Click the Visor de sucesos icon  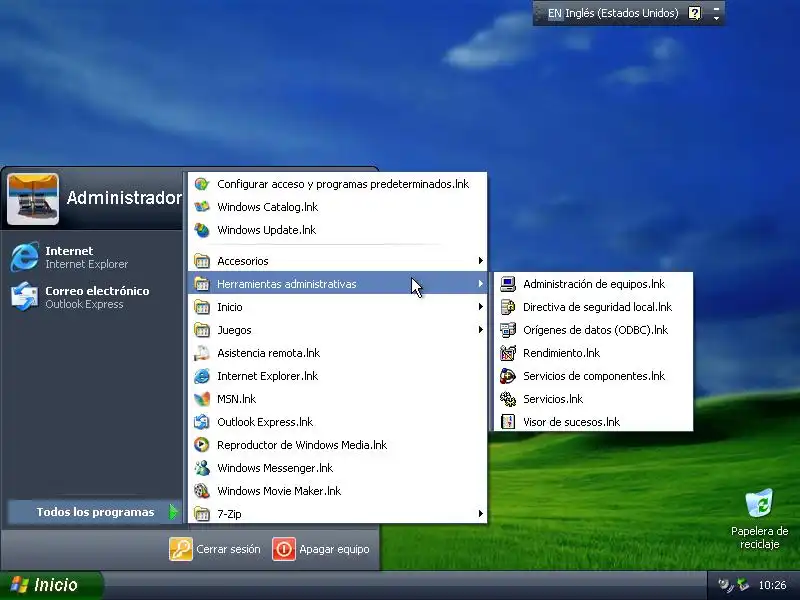(x=508, y=422)
